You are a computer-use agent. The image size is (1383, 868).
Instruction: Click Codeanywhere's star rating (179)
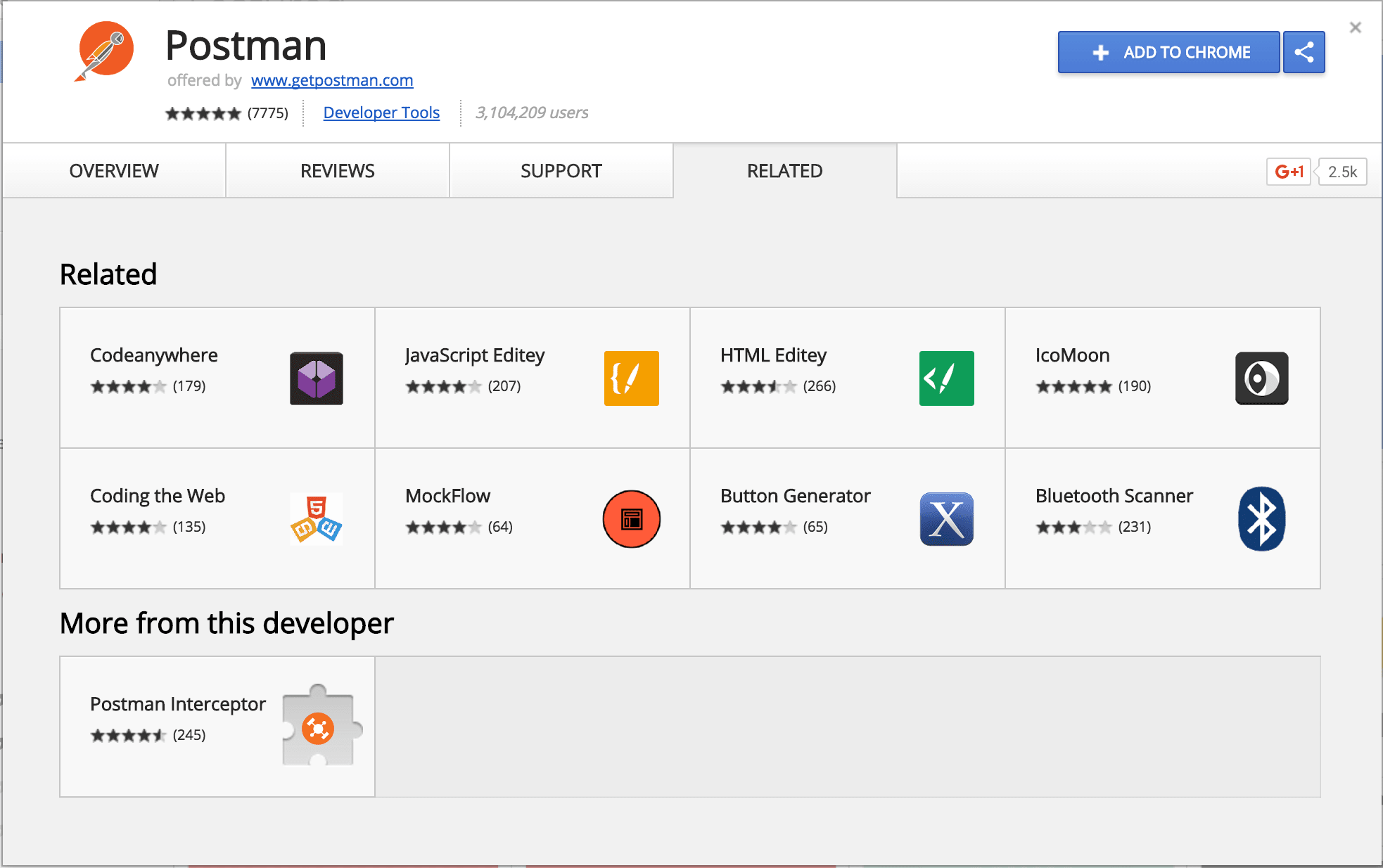point(148,386)
